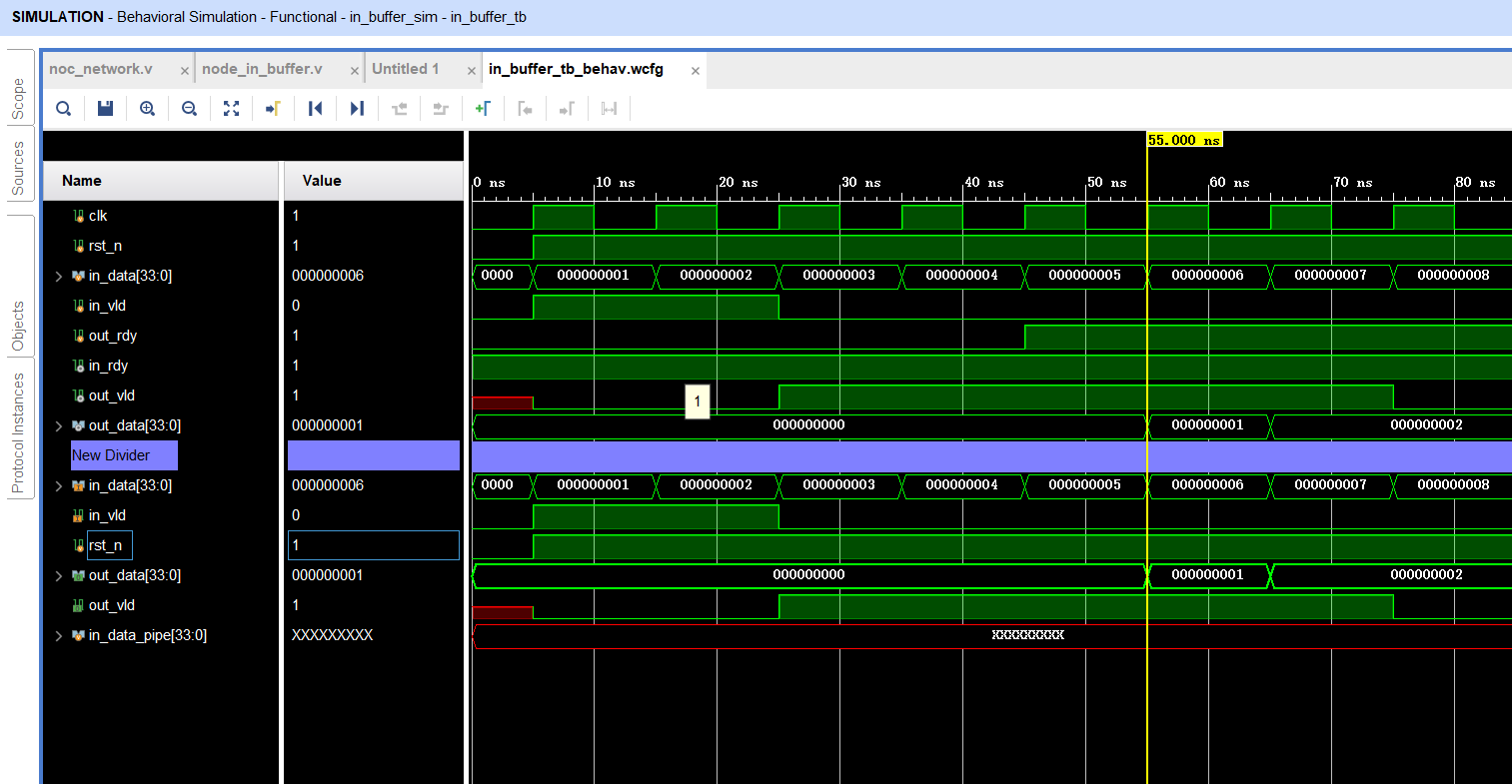Screen dimensions: 1512x784
Task: Expand in_data_pipe[33:0] bus
Action: [x=58, y=635]
